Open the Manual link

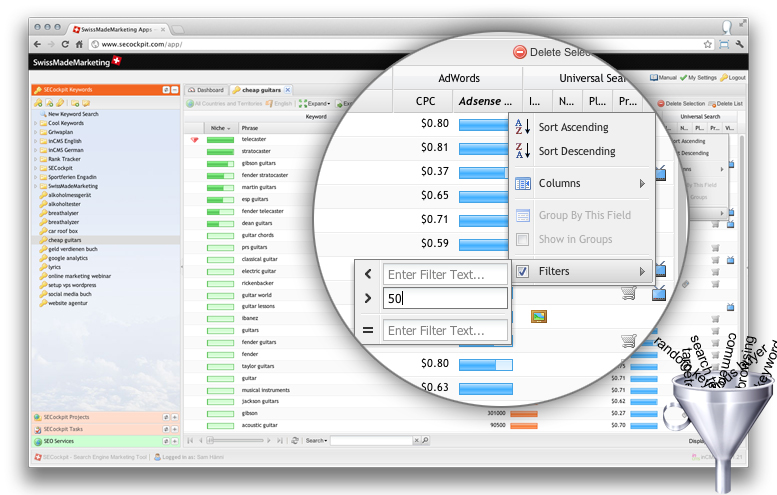coord(664,77)
